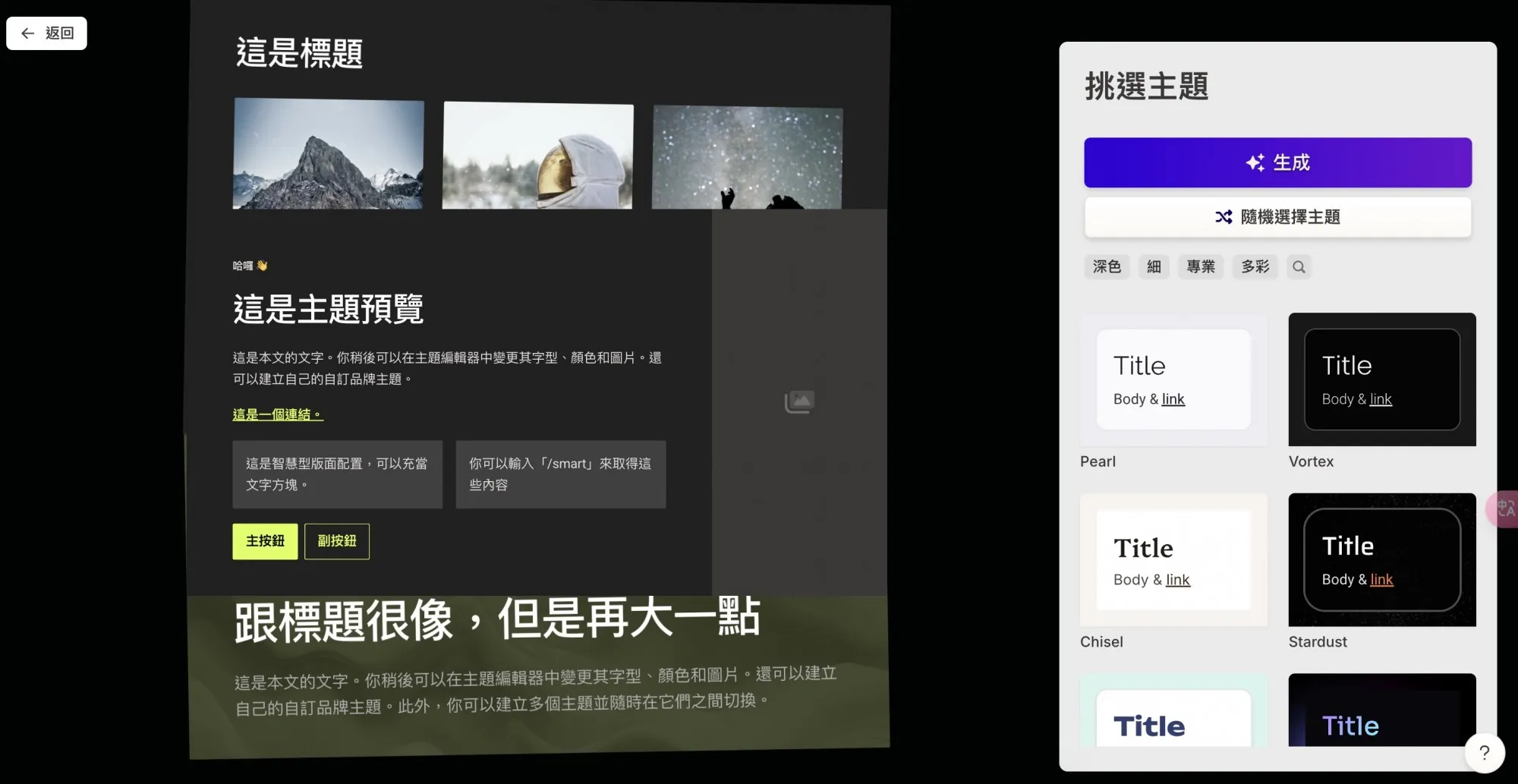Click the sparkle icon on 生成 button
1518x784 pixels.
(1255, 162)
